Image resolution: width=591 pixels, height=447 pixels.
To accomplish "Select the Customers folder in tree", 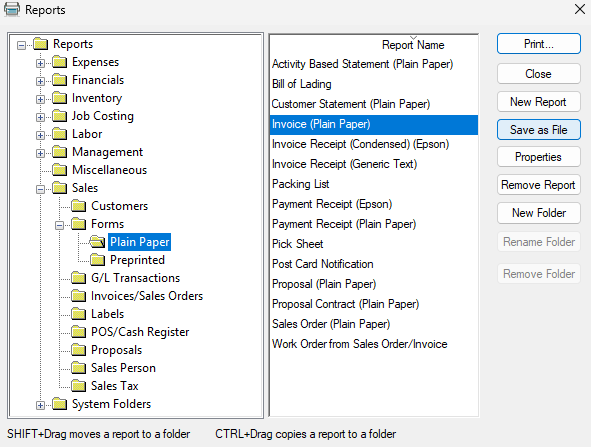I will click(119, 206).
